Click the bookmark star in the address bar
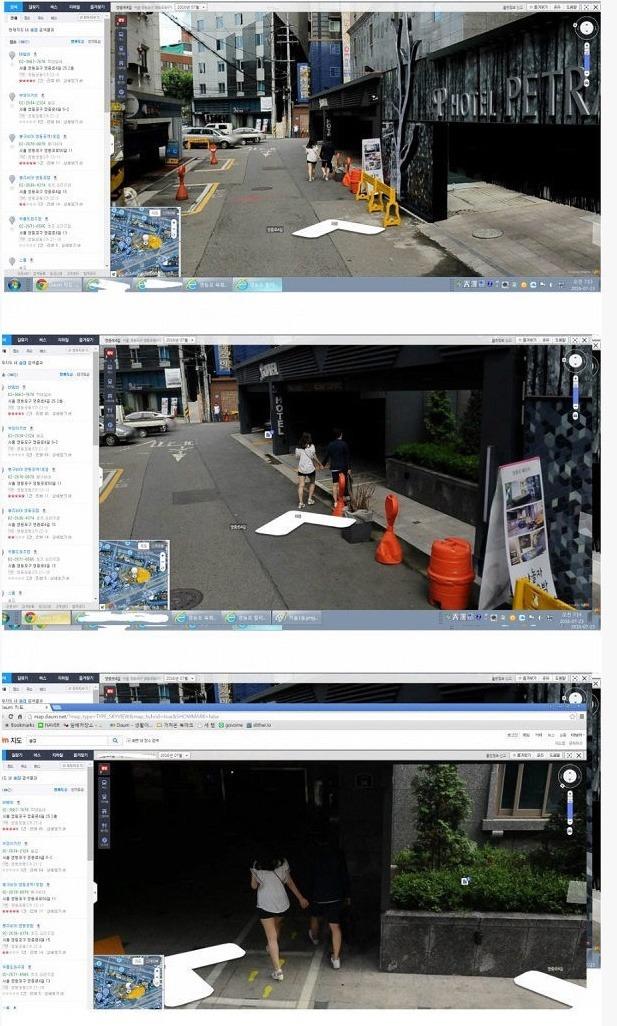 (x=573, y=716)
